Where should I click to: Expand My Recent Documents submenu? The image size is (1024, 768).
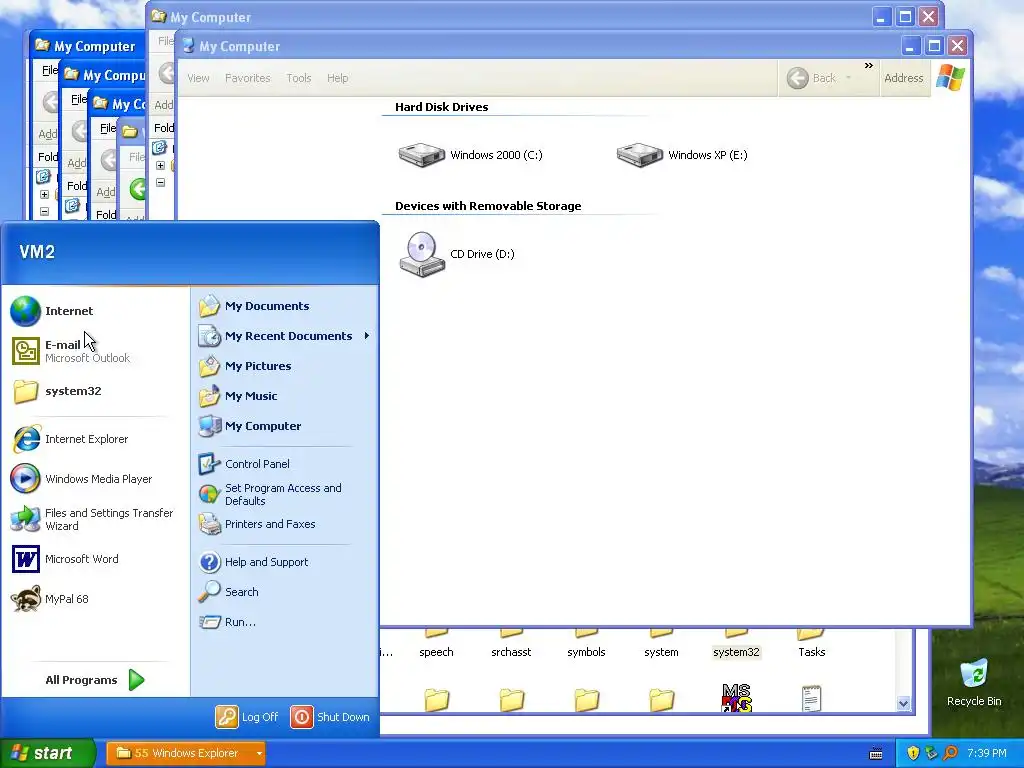point(367,336)
